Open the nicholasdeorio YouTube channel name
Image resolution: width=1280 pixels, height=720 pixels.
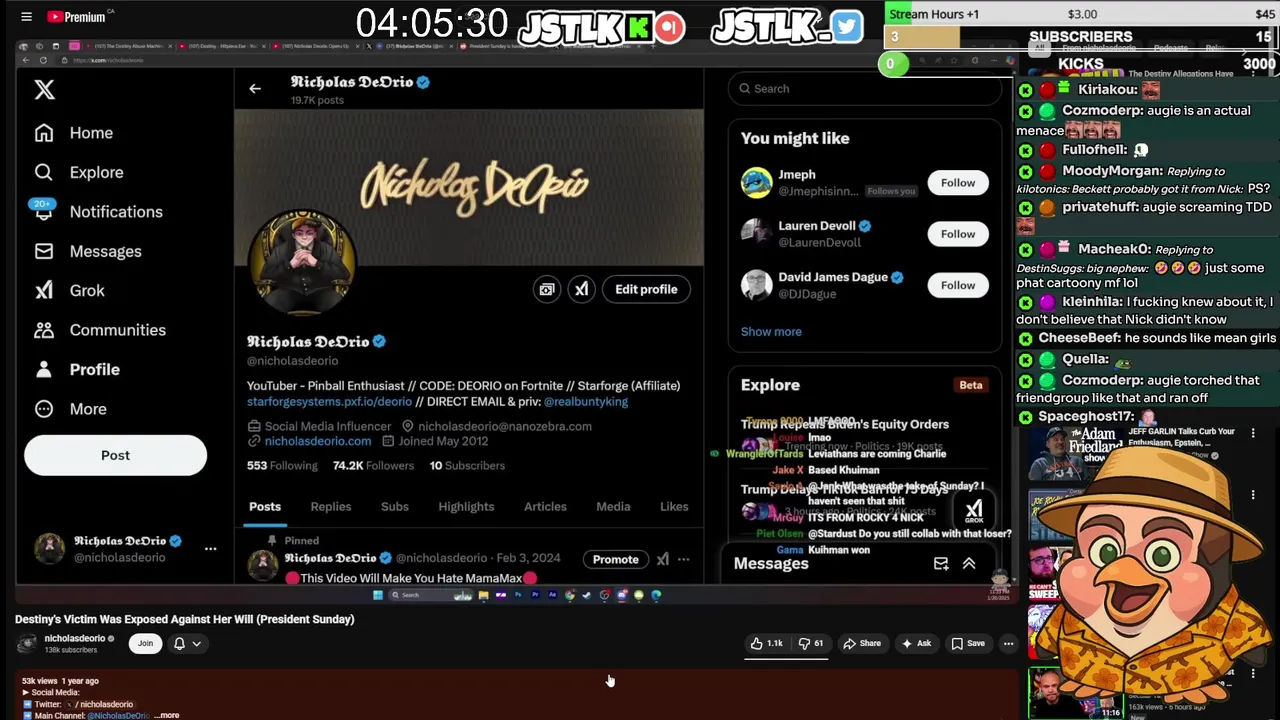(75, 638)
